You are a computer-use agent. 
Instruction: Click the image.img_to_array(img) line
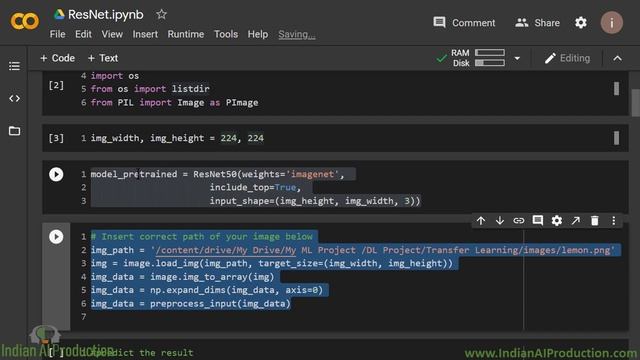tap(182, 277)
